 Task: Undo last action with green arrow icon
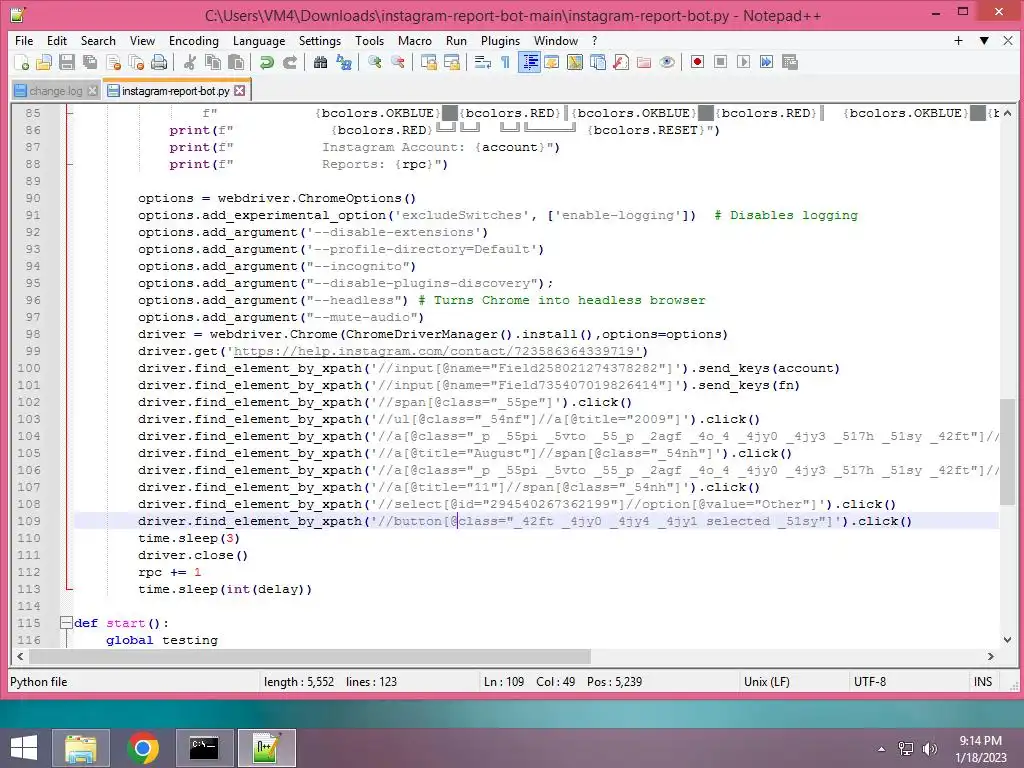[x=266, y=62]
